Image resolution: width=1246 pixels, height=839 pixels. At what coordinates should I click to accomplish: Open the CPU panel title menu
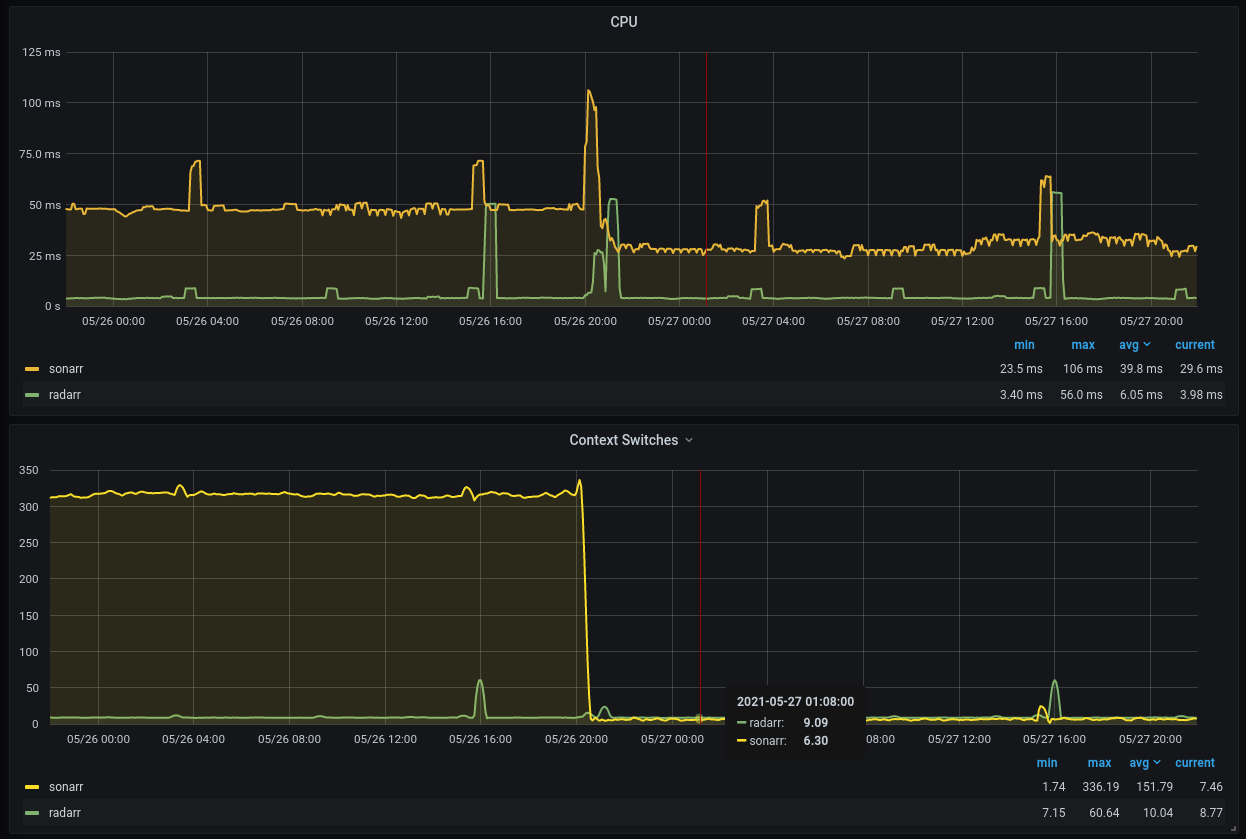pyautogui.click(x=624, y=22)
